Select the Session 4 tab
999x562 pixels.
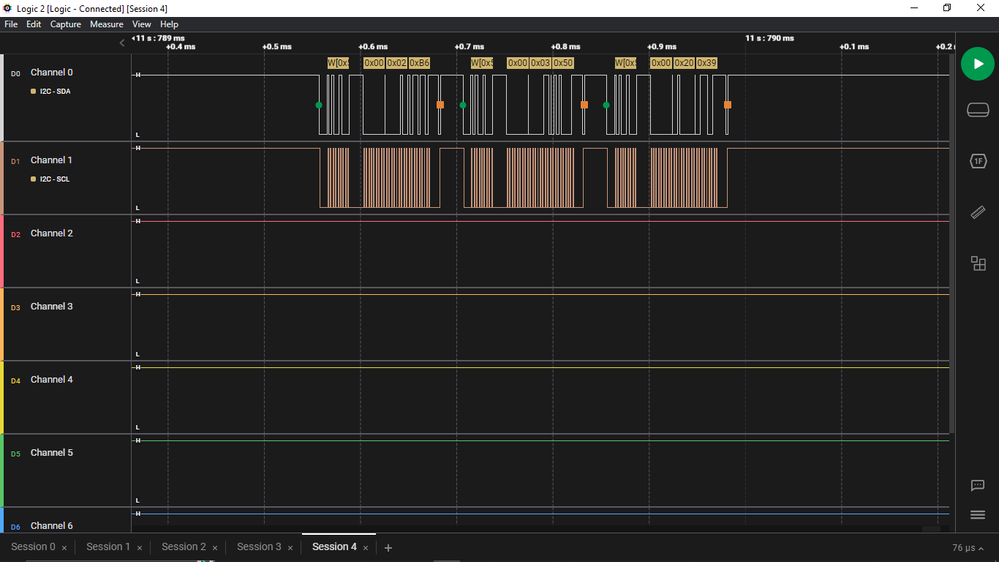(x=334, y=547)
